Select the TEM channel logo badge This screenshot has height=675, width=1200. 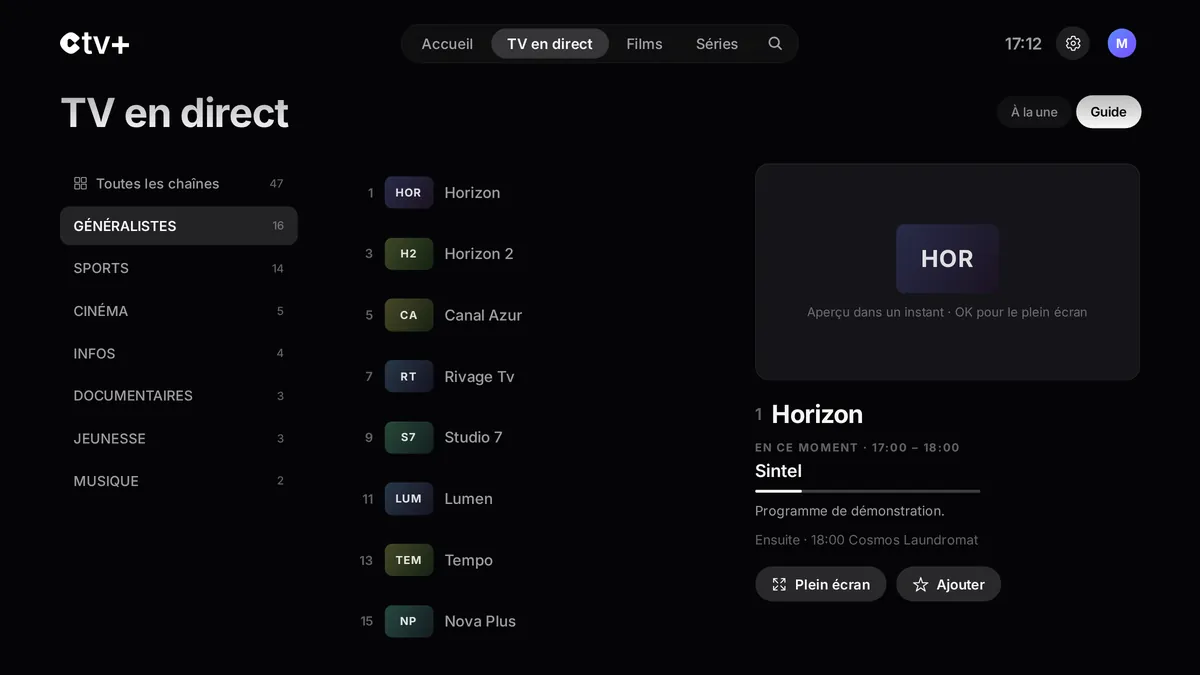point(409,560)
